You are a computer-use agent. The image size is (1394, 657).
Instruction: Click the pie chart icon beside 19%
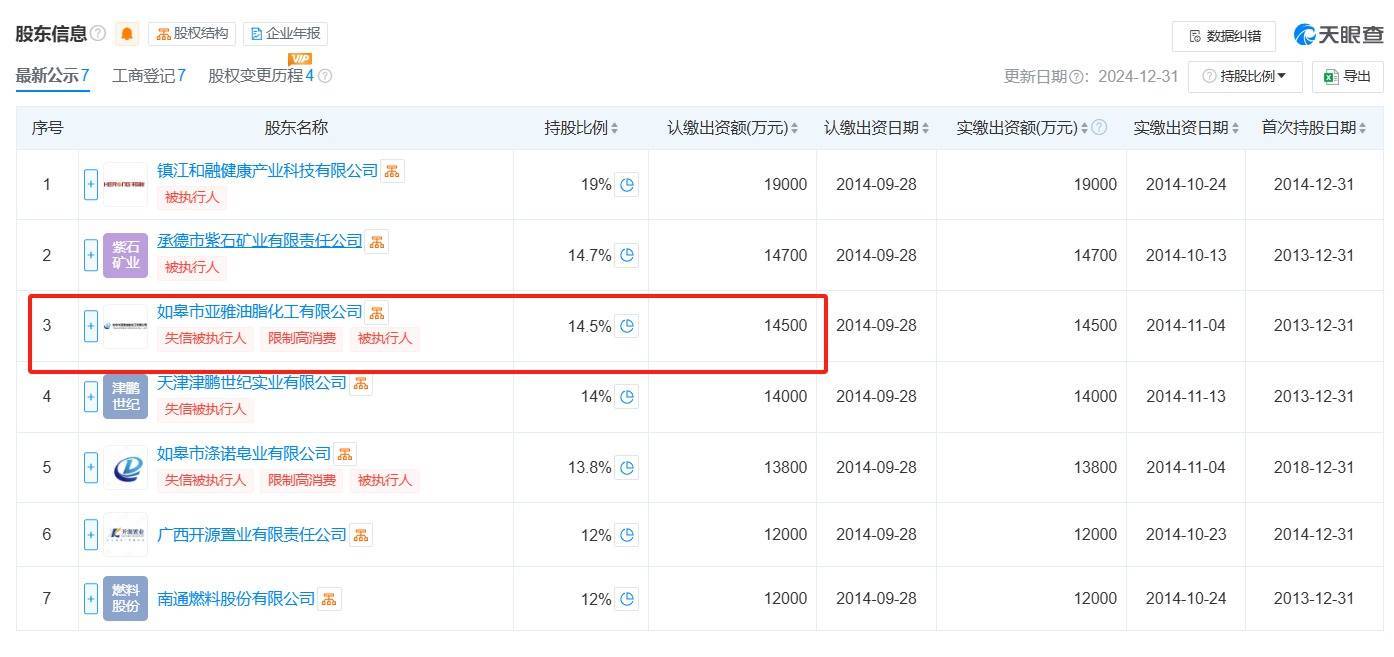(x=627, y=185)
